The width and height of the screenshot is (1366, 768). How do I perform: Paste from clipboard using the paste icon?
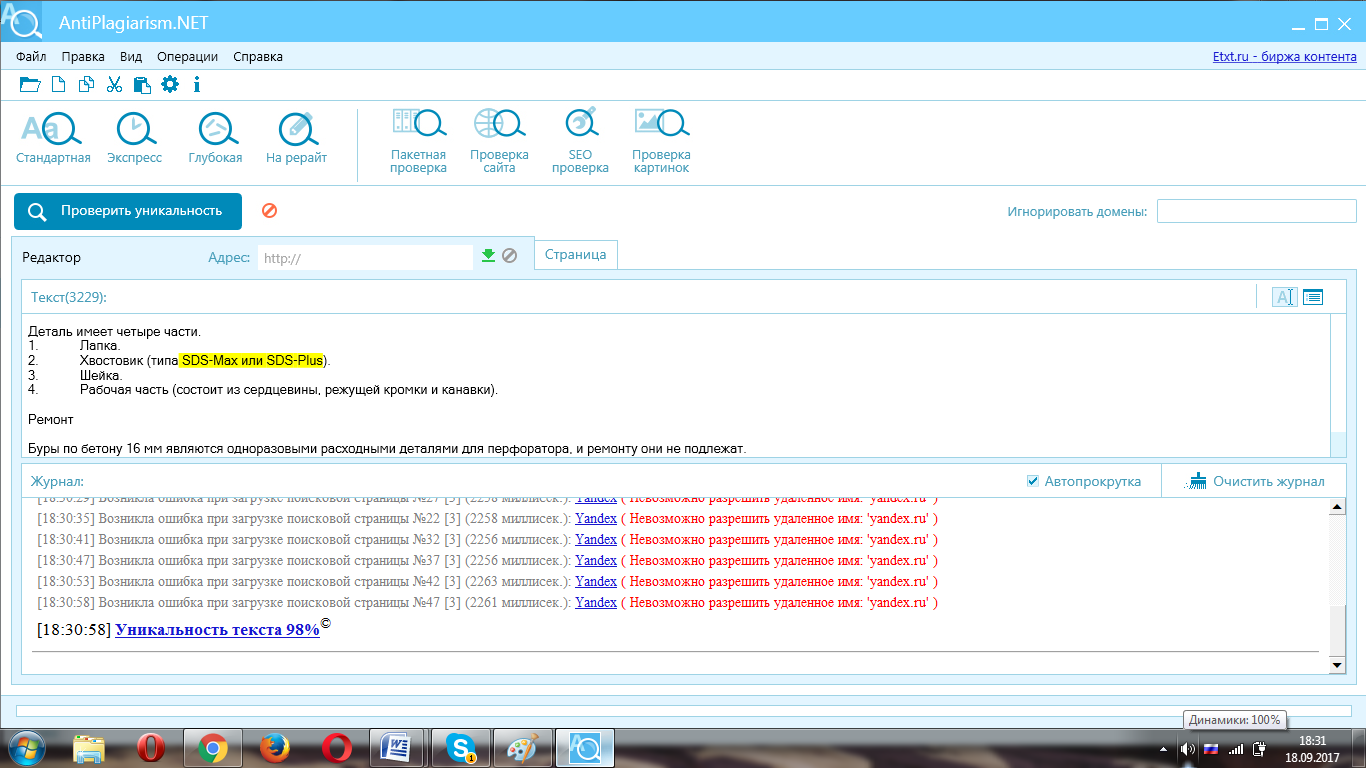tap(142, 85)
